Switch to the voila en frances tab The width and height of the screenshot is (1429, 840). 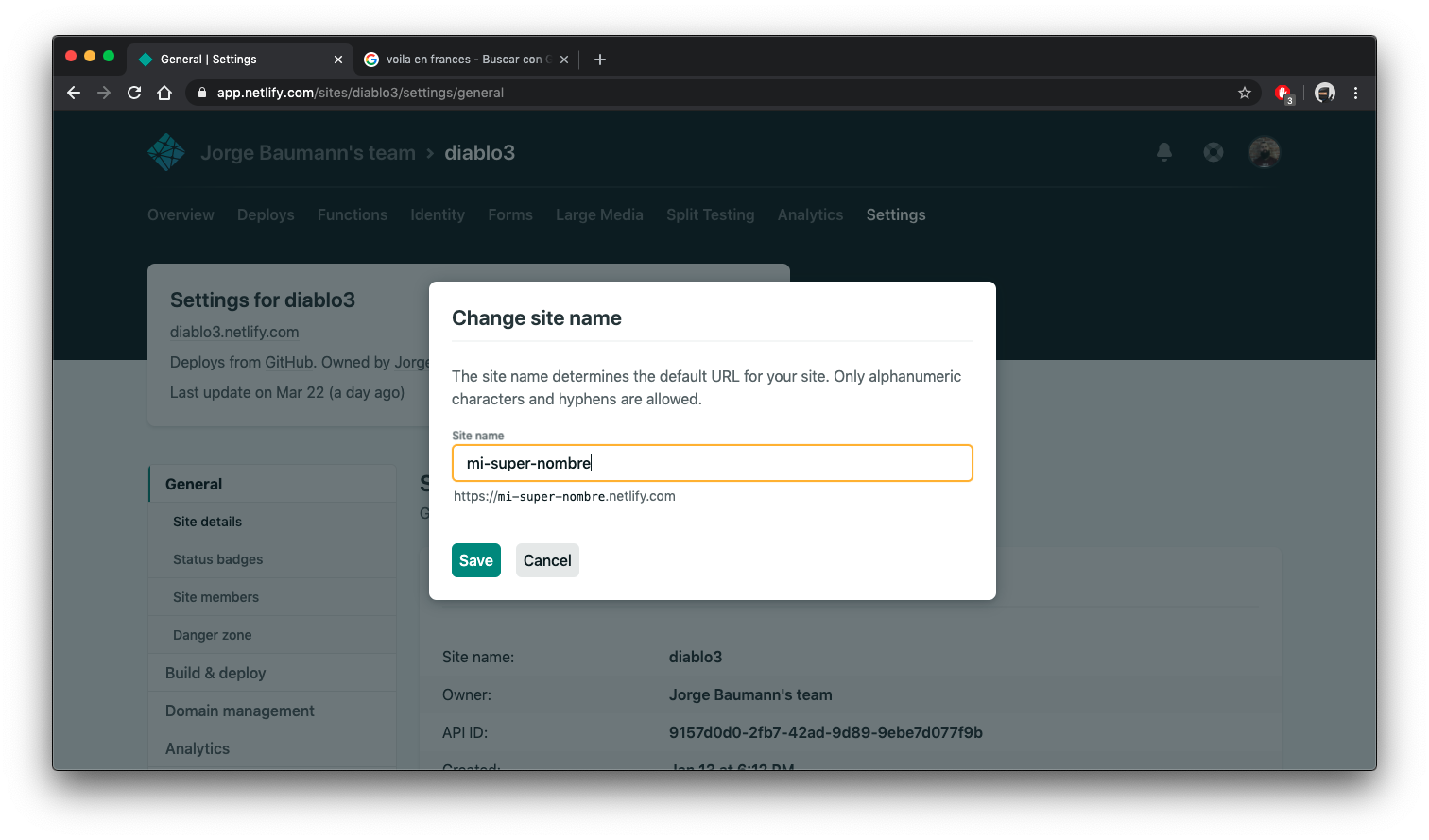(465, 60)
